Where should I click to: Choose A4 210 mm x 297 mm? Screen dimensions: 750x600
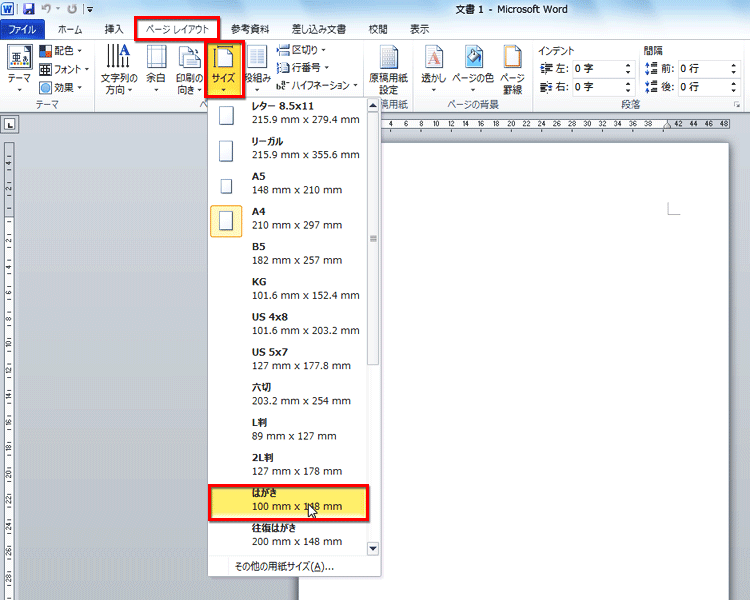pyautogui.click(x=288, y=219)
